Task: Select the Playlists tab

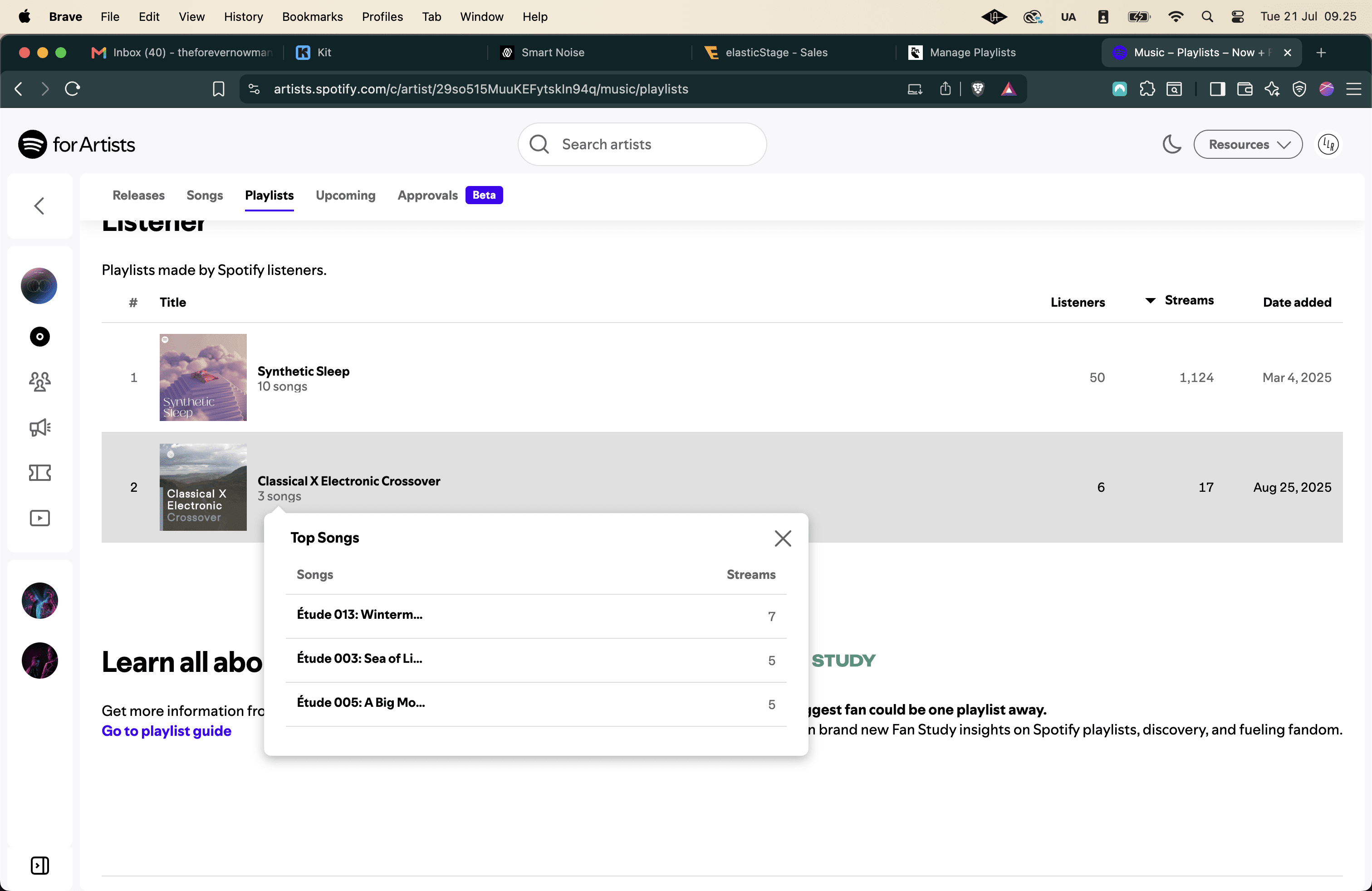Action: 269,195
